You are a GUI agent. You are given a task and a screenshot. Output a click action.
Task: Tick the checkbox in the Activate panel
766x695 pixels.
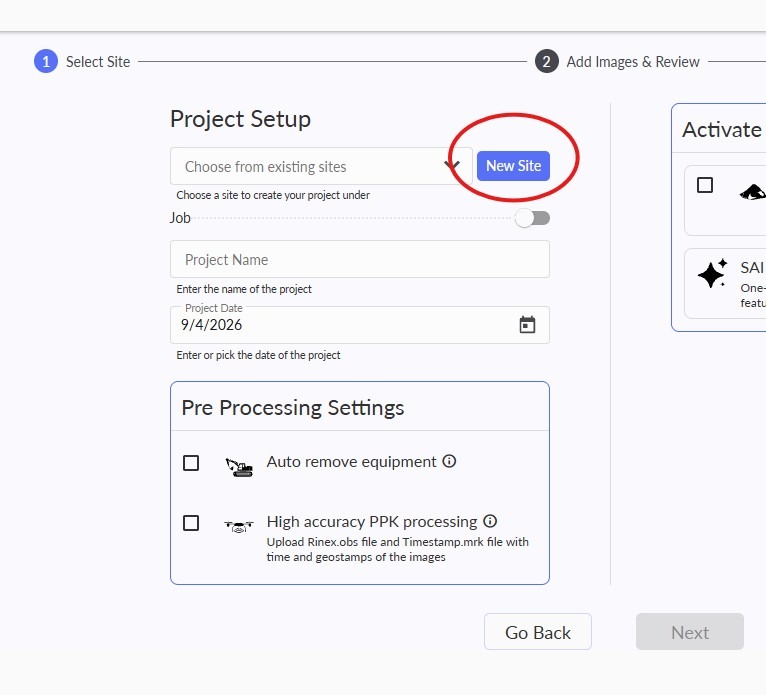[704, 185]
